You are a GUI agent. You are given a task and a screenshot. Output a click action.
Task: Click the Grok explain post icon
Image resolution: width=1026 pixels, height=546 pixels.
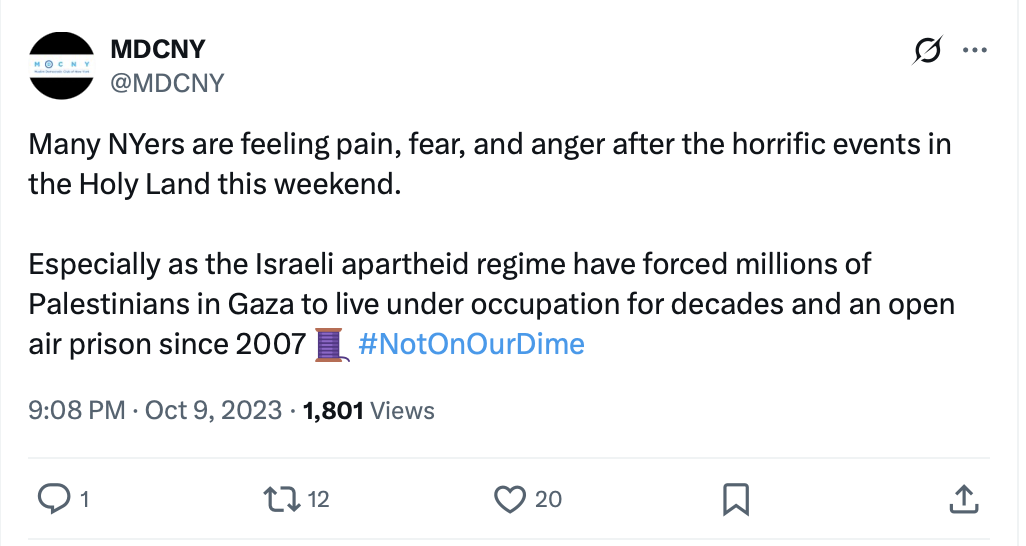(926, 50)
